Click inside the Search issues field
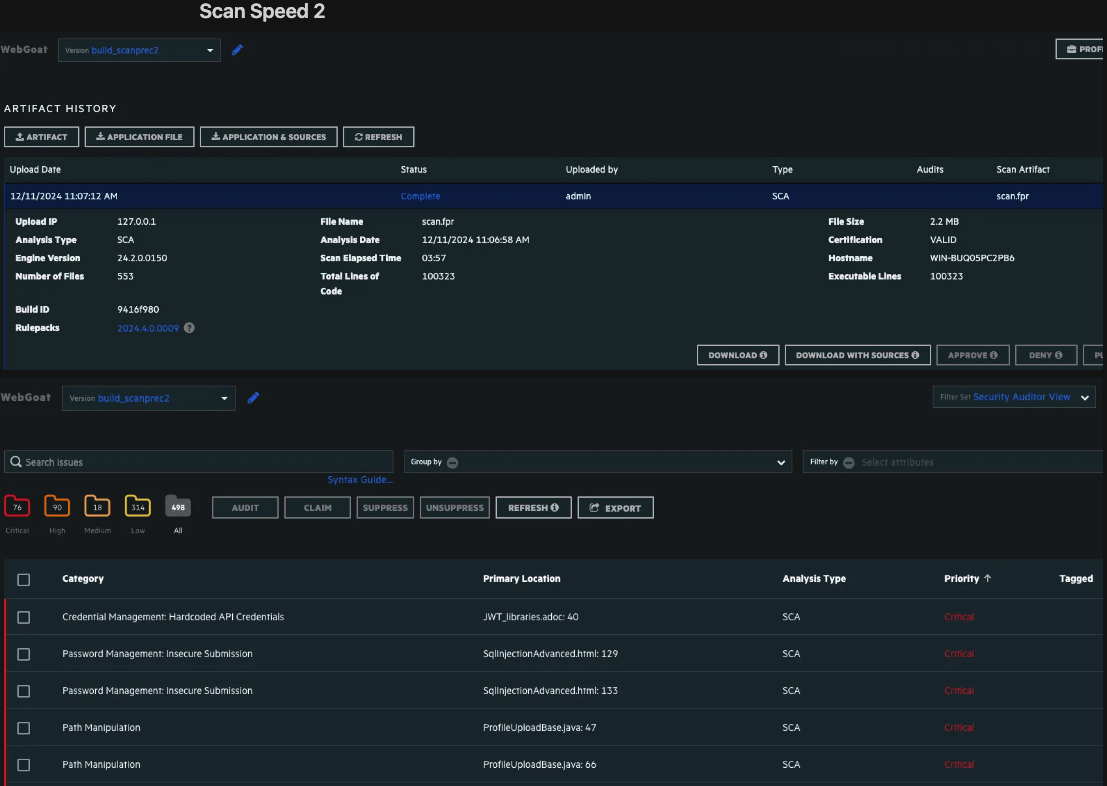The height and width of the screenshot is (786, 1107). coord(150,461)
